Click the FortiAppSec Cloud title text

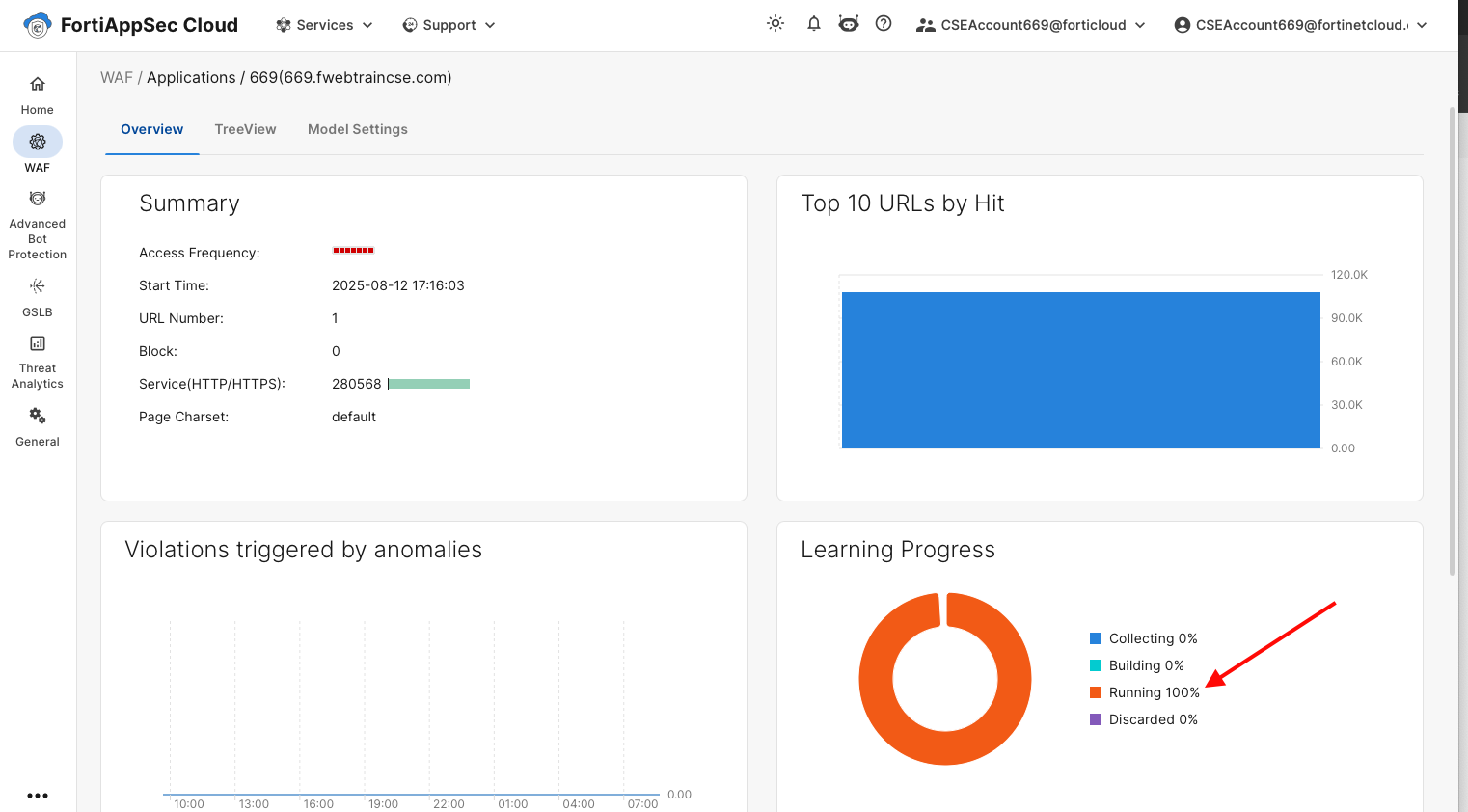pos(150,25)
